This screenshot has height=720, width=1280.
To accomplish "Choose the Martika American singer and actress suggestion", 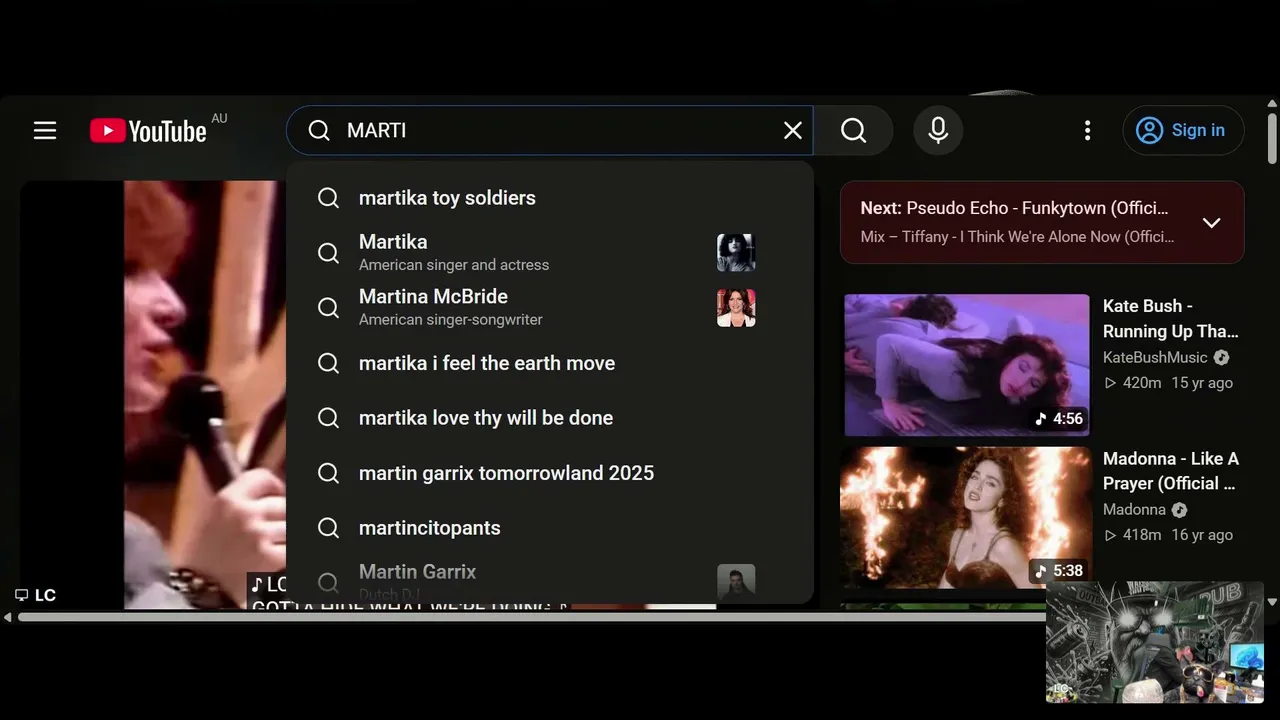I will point(550,252).
